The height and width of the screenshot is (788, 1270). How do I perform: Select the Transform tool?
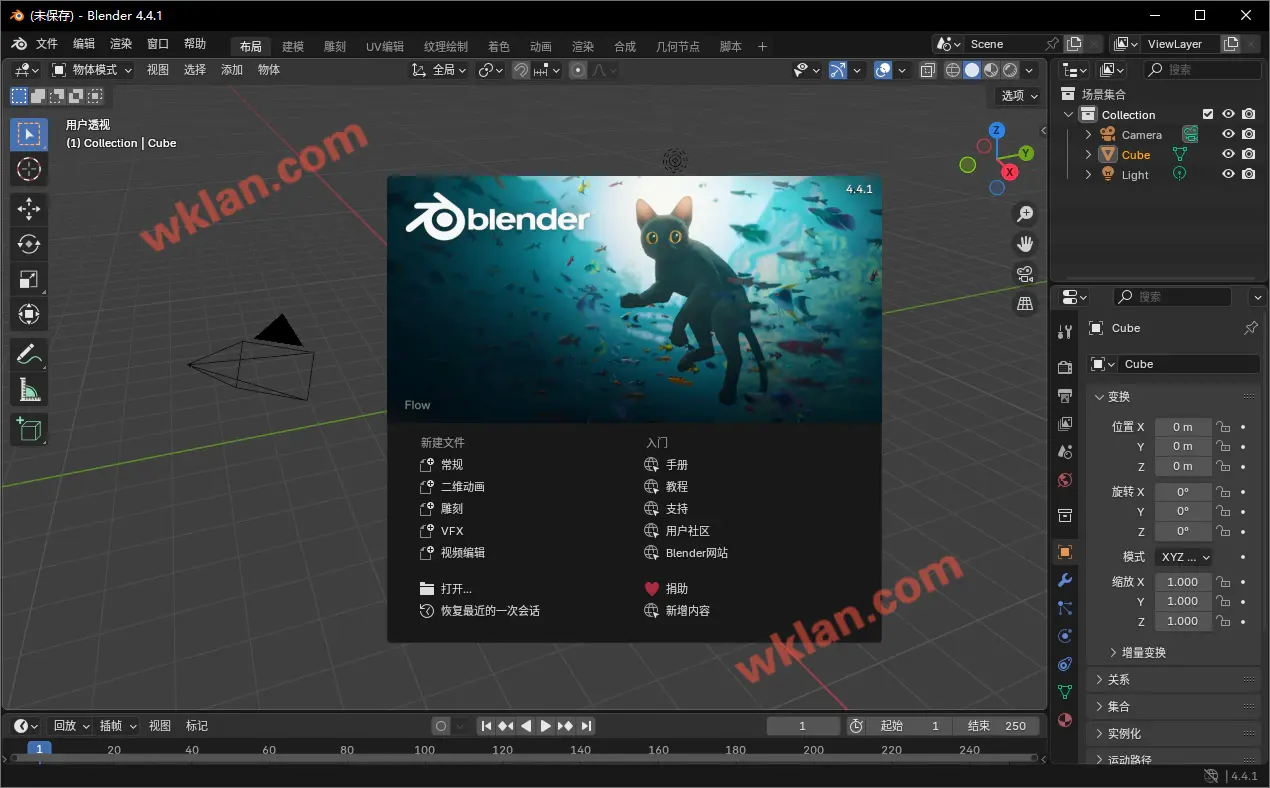click(x=29, y=314)
